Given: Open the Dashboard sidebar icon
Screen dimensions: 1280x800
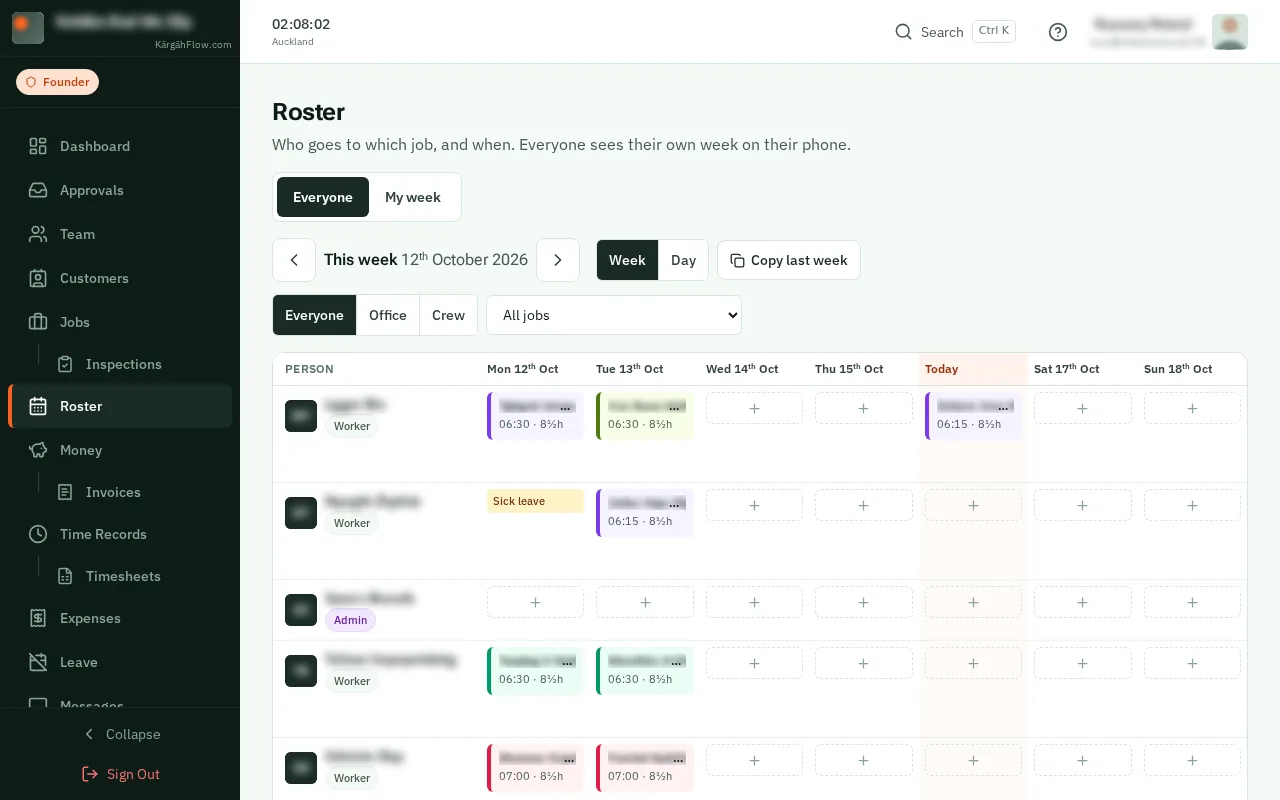Looking at the screenshot, I should [x=38, y=146].
